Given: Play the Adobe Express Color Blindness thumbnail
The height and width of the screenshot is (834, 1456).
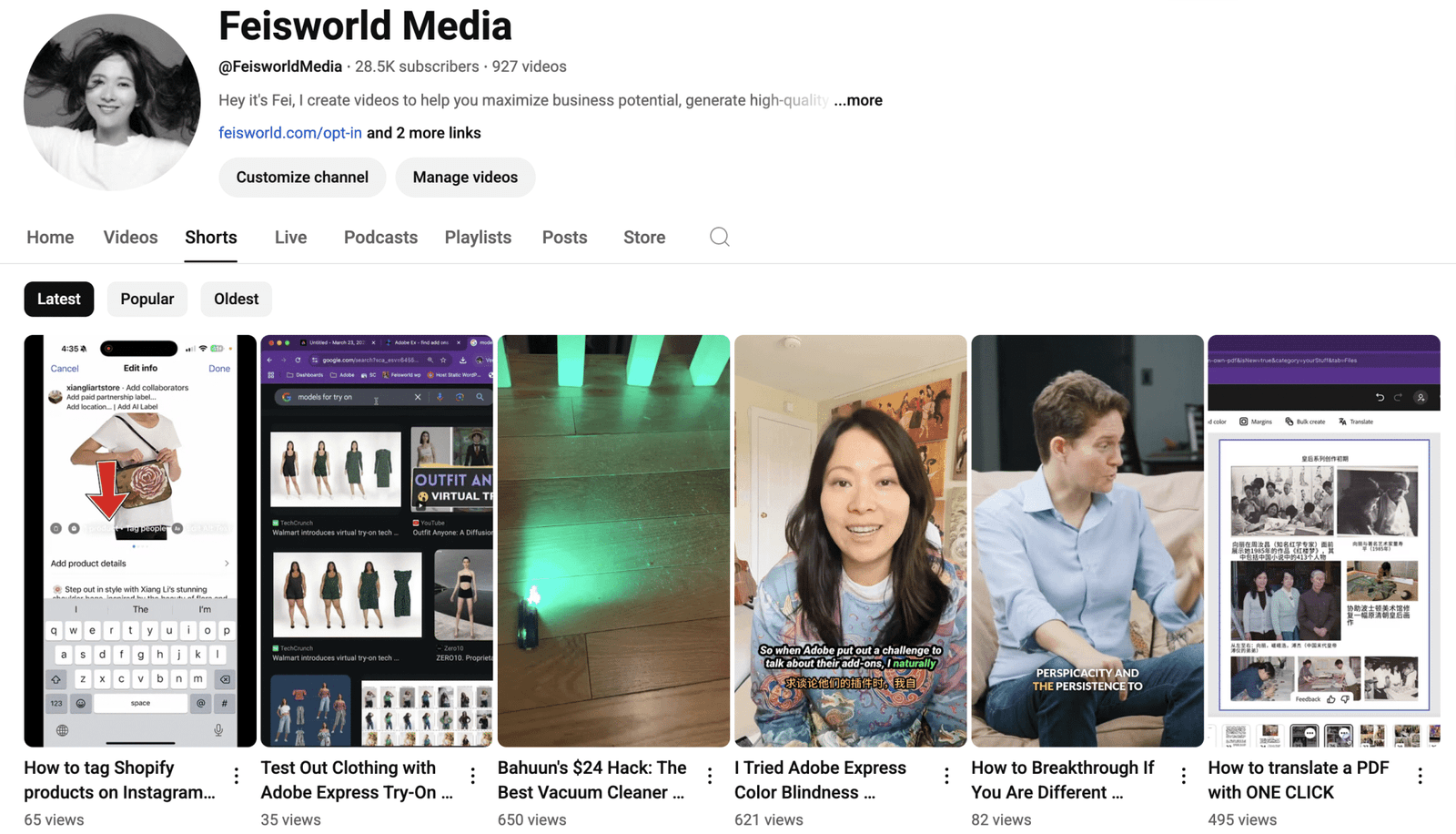Looking at the screenshot, I should point(850,541).
